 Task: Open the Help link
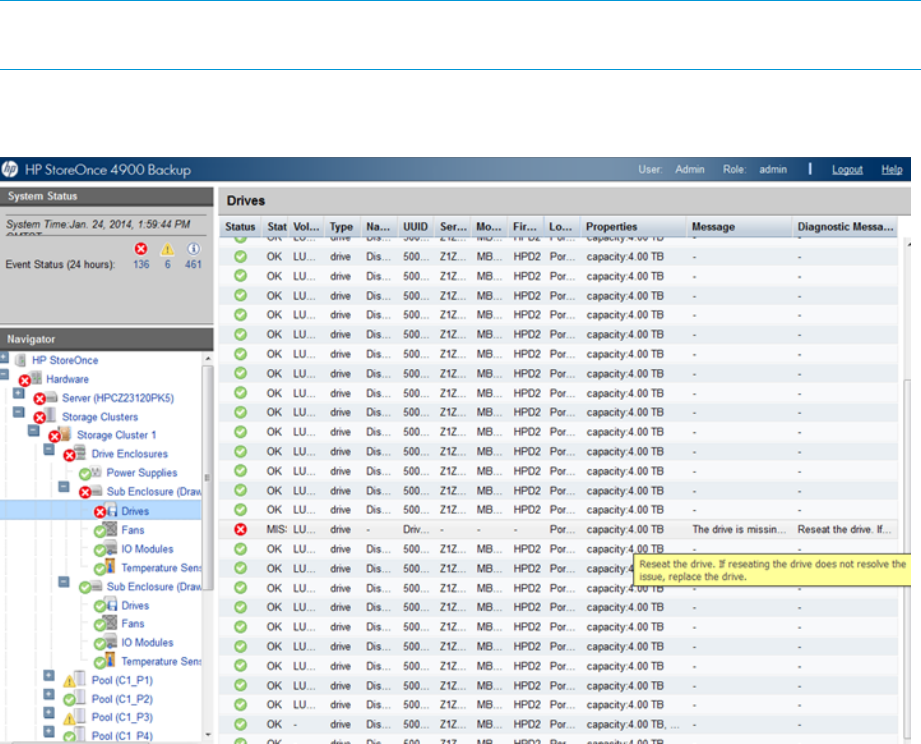[x=892, y=170]
